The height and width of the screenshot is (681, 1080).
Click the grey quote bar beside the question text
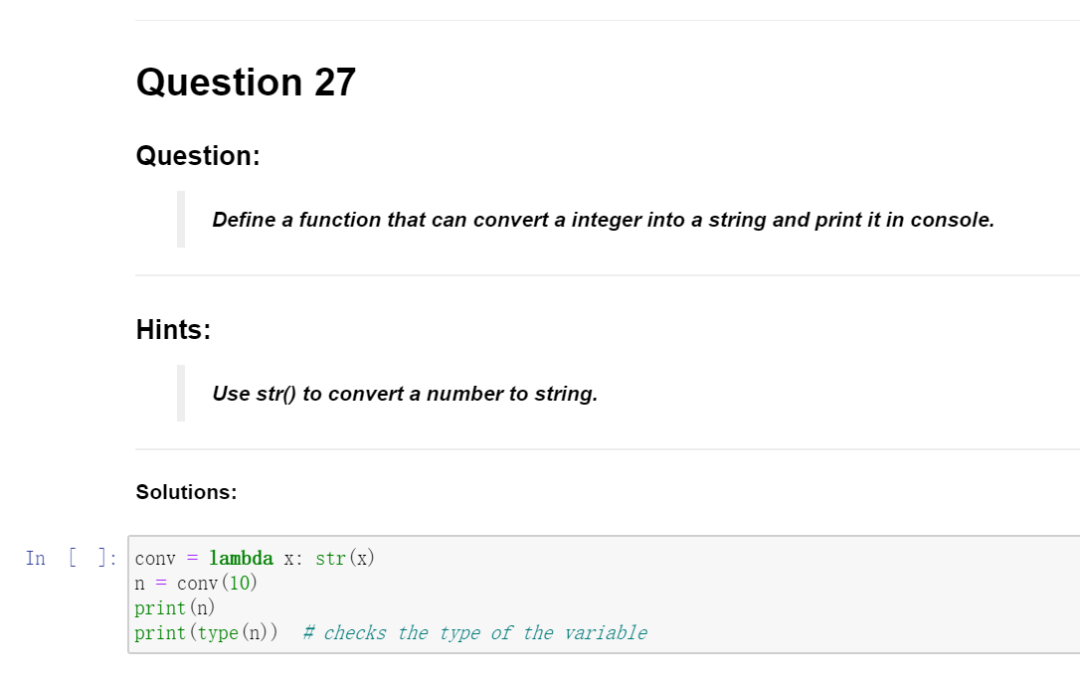pyautogui.click(x=181, y=219)
